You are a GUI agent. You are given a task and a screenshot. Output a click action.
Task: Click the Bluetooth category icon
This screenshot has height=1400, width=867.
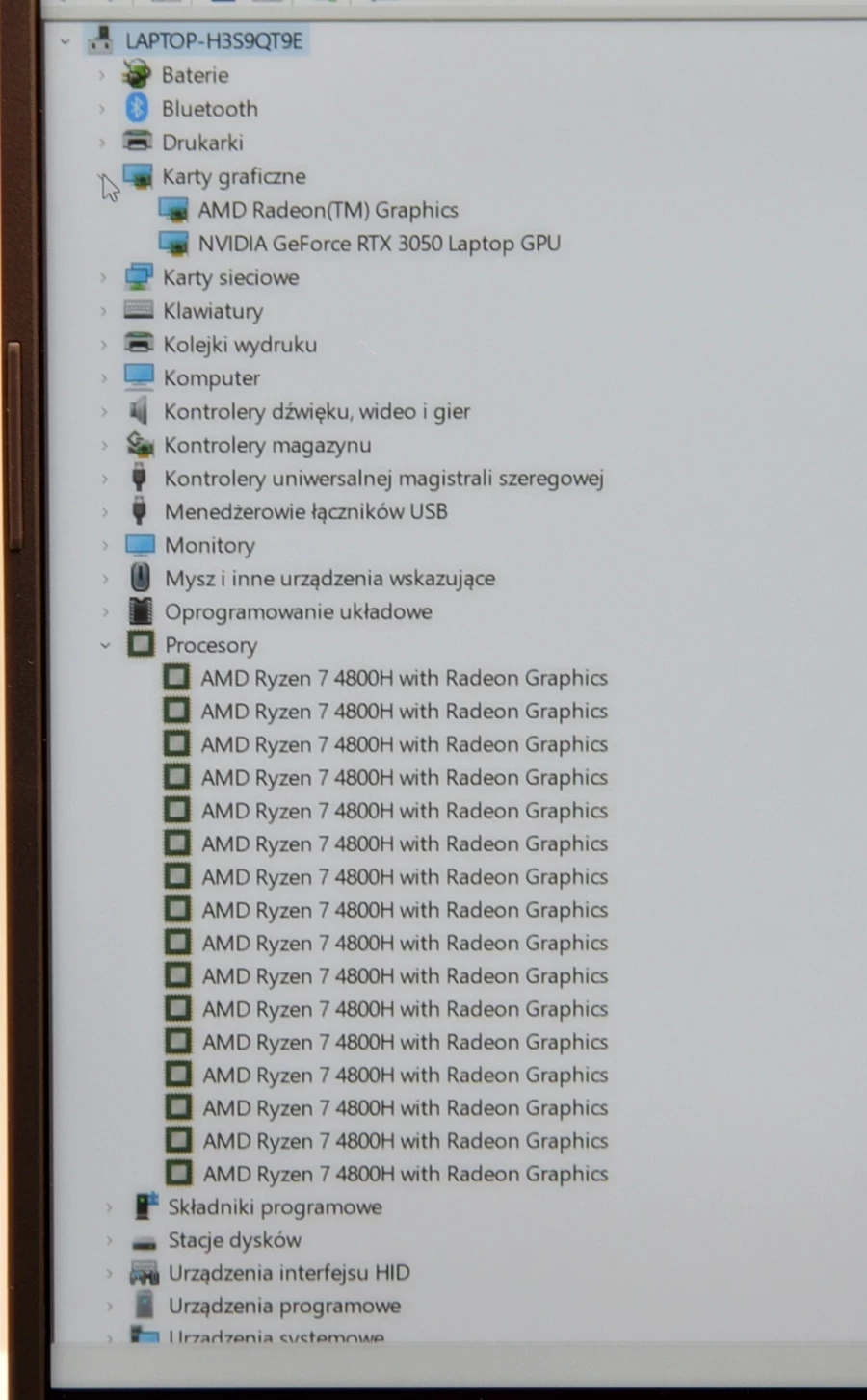click(x=138, y=109)
